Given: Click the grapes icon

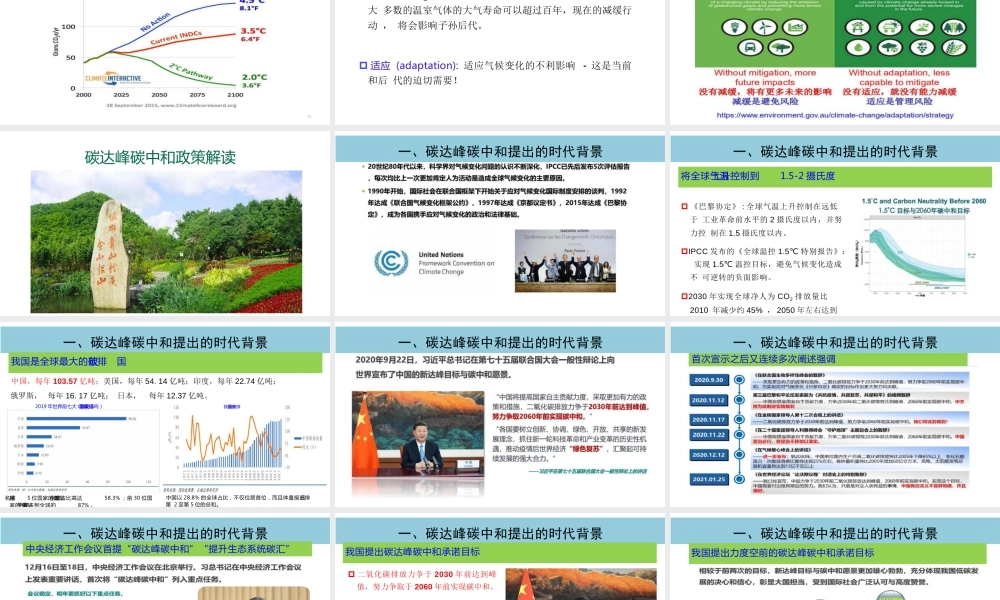Looking at the screenshot, I should (x=922, y=47).
